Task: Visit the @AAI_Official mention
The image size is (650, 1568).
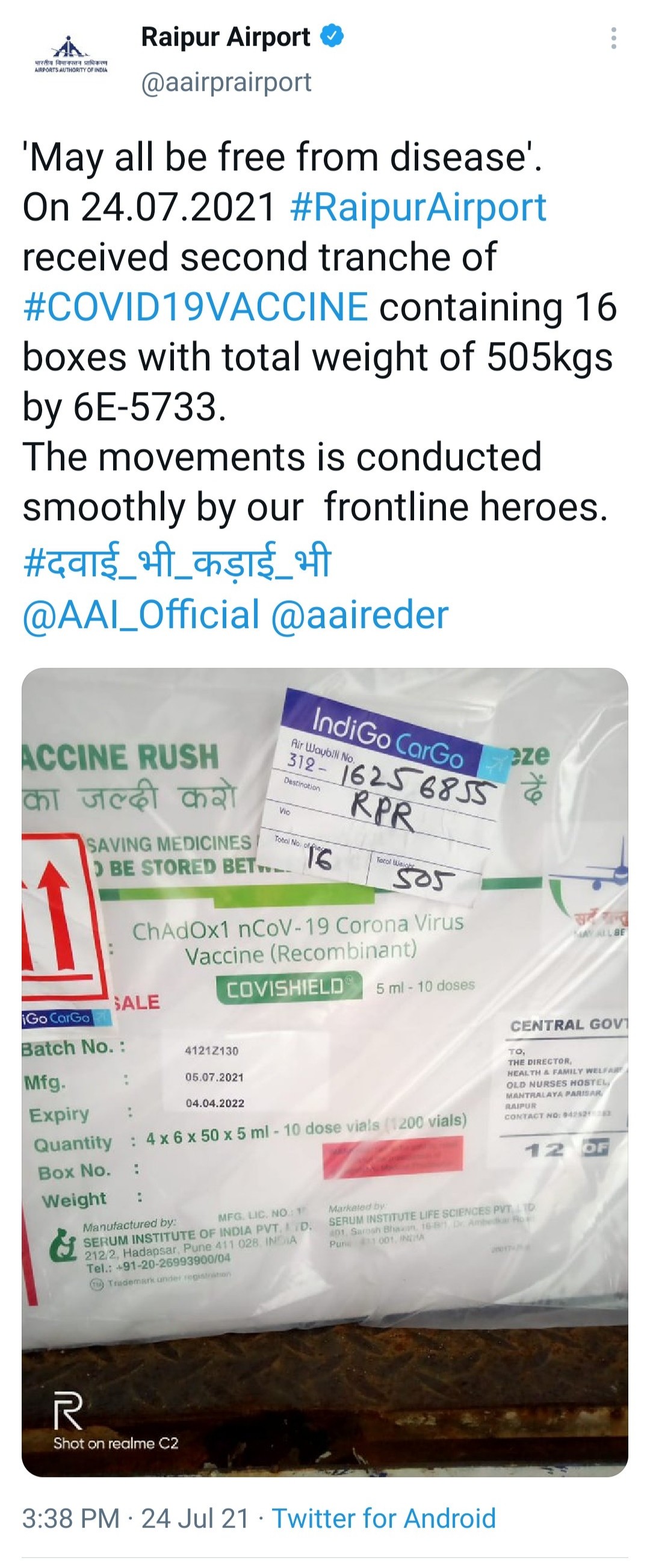Action: pyautogui.click(x=141, y=614)
